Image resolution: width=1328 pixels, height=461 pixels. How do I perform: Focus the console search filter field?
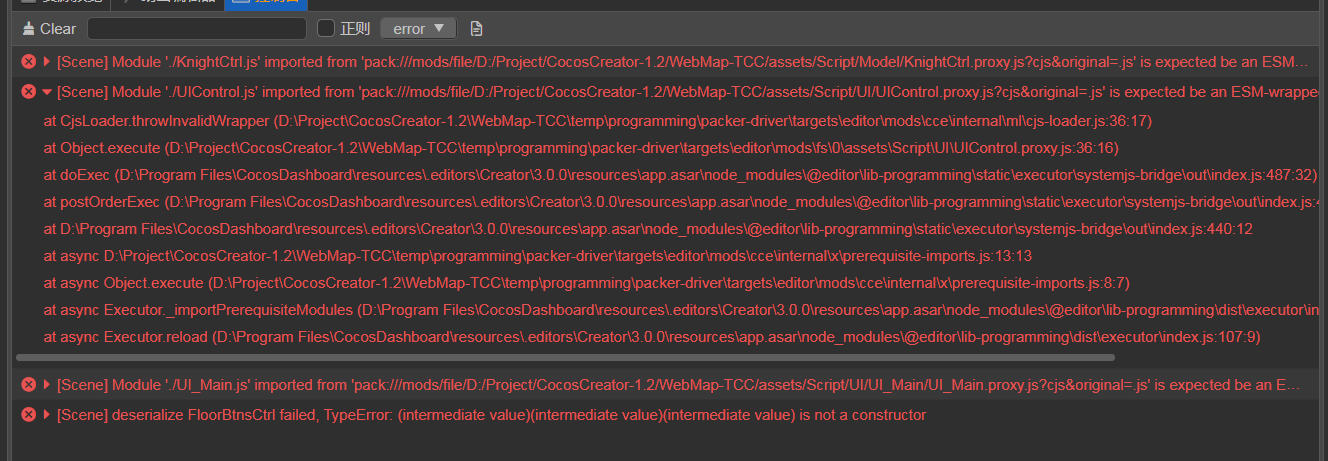coord(197,29)
